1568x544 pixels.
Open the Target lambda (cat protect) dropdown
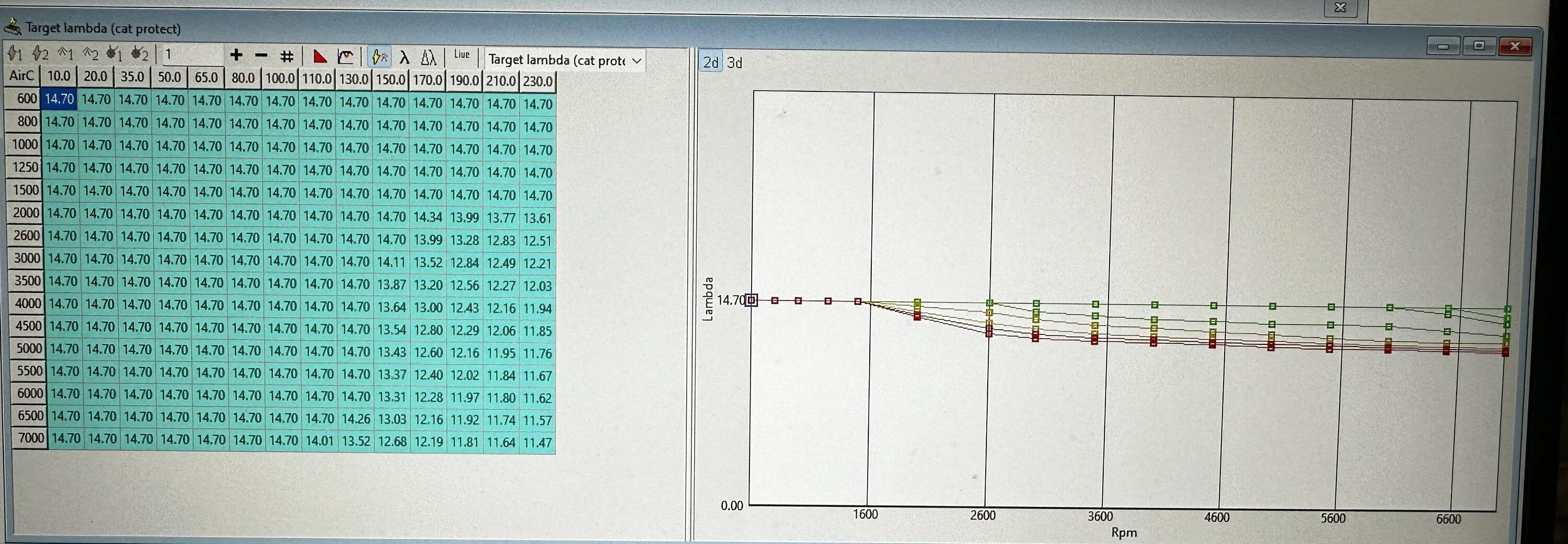[564, 60]
